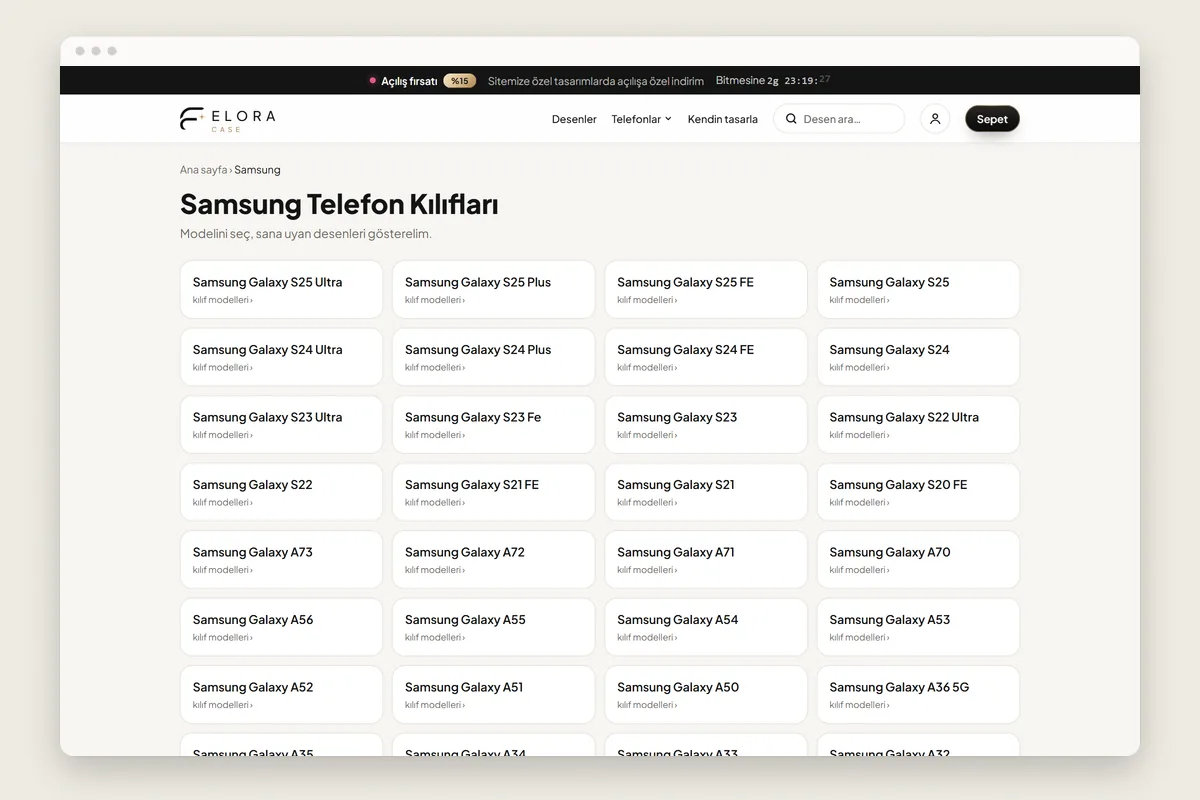Image resolution: width=1200 pixels, height=800 pixels.
Task: Choose Samsung Galaxy S24 FE model
Action: coord(706,357)
